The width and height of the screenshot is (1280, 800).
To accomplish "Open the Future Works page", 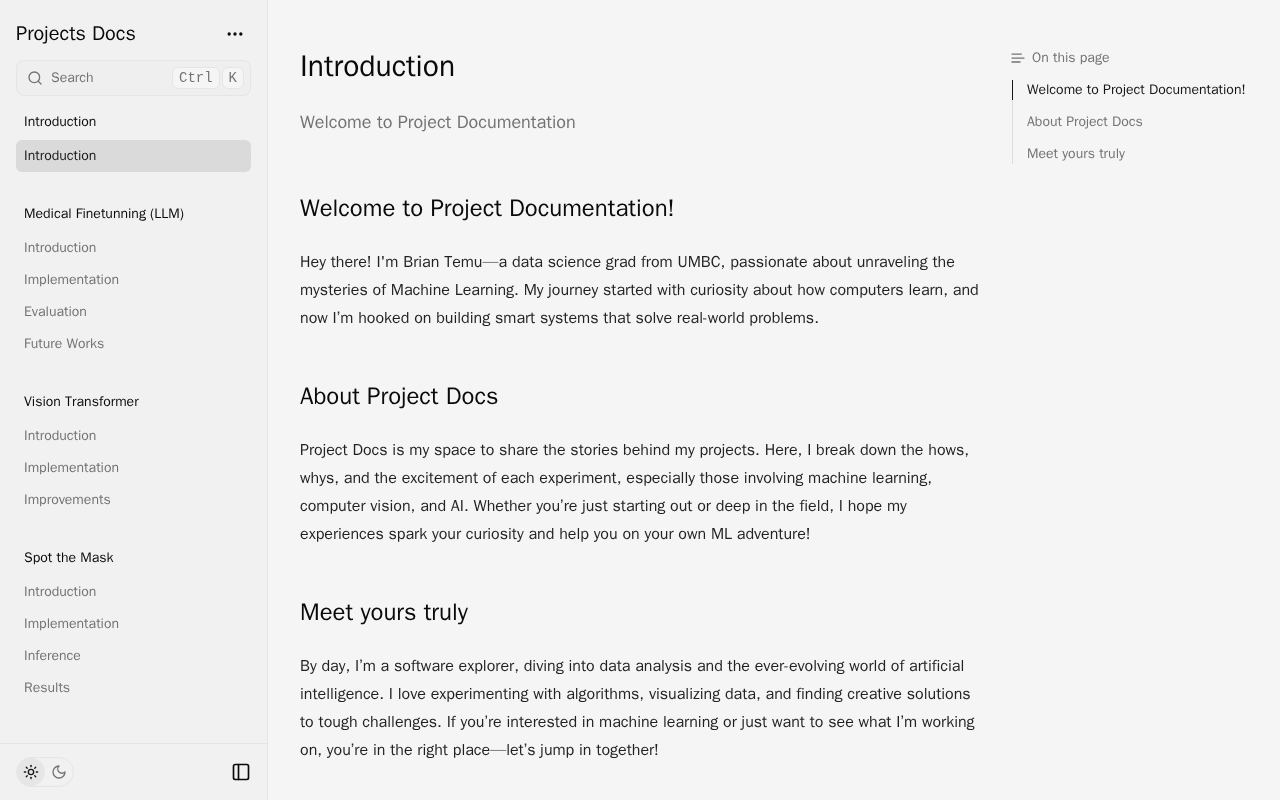I will point(64,344).
